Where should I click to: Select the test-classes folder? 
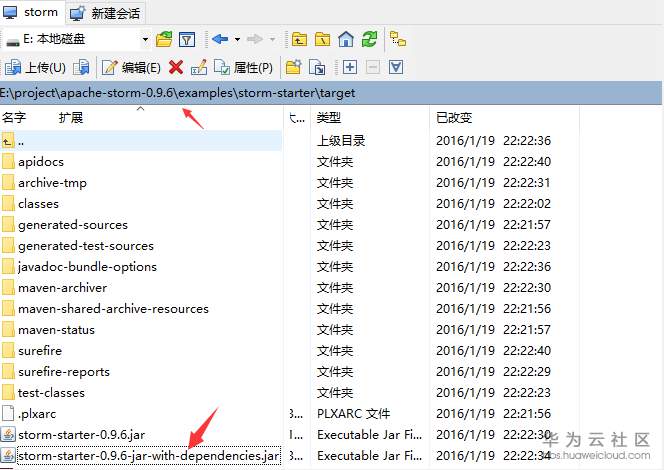tap(51, 393)
